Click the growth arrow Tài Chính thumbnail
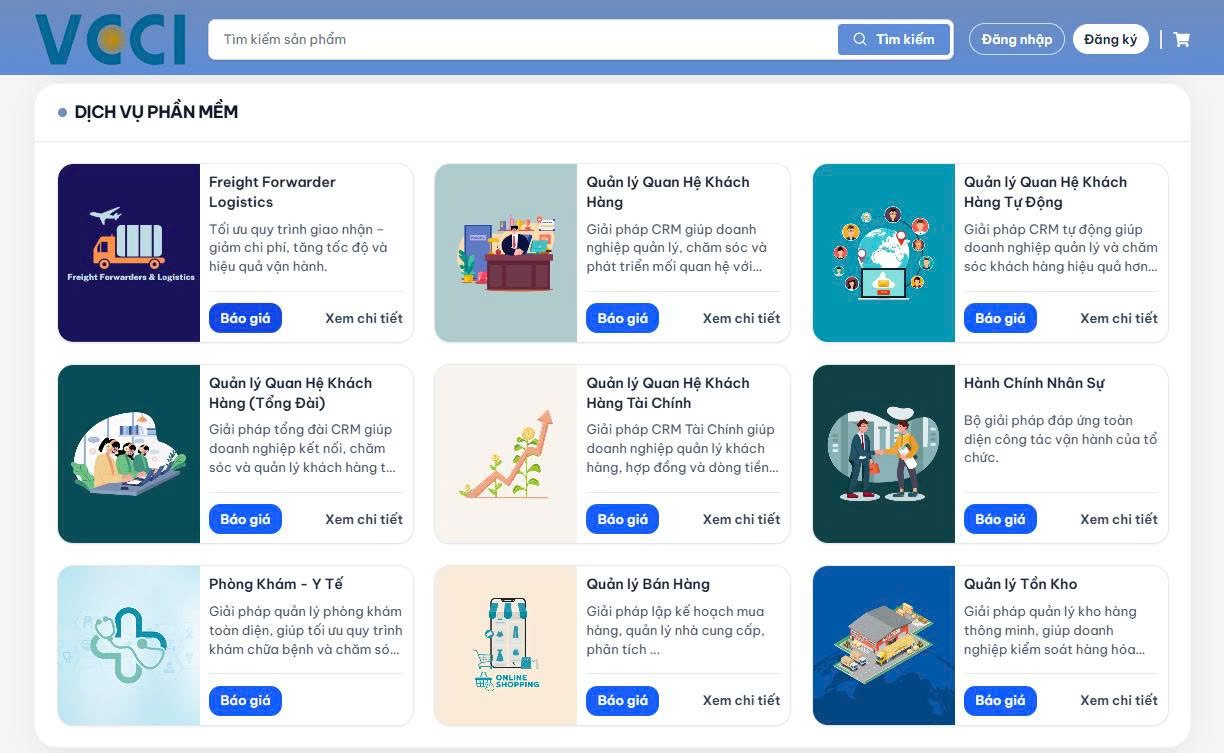Screen dimensions: 1224x753 click(506, 454)
